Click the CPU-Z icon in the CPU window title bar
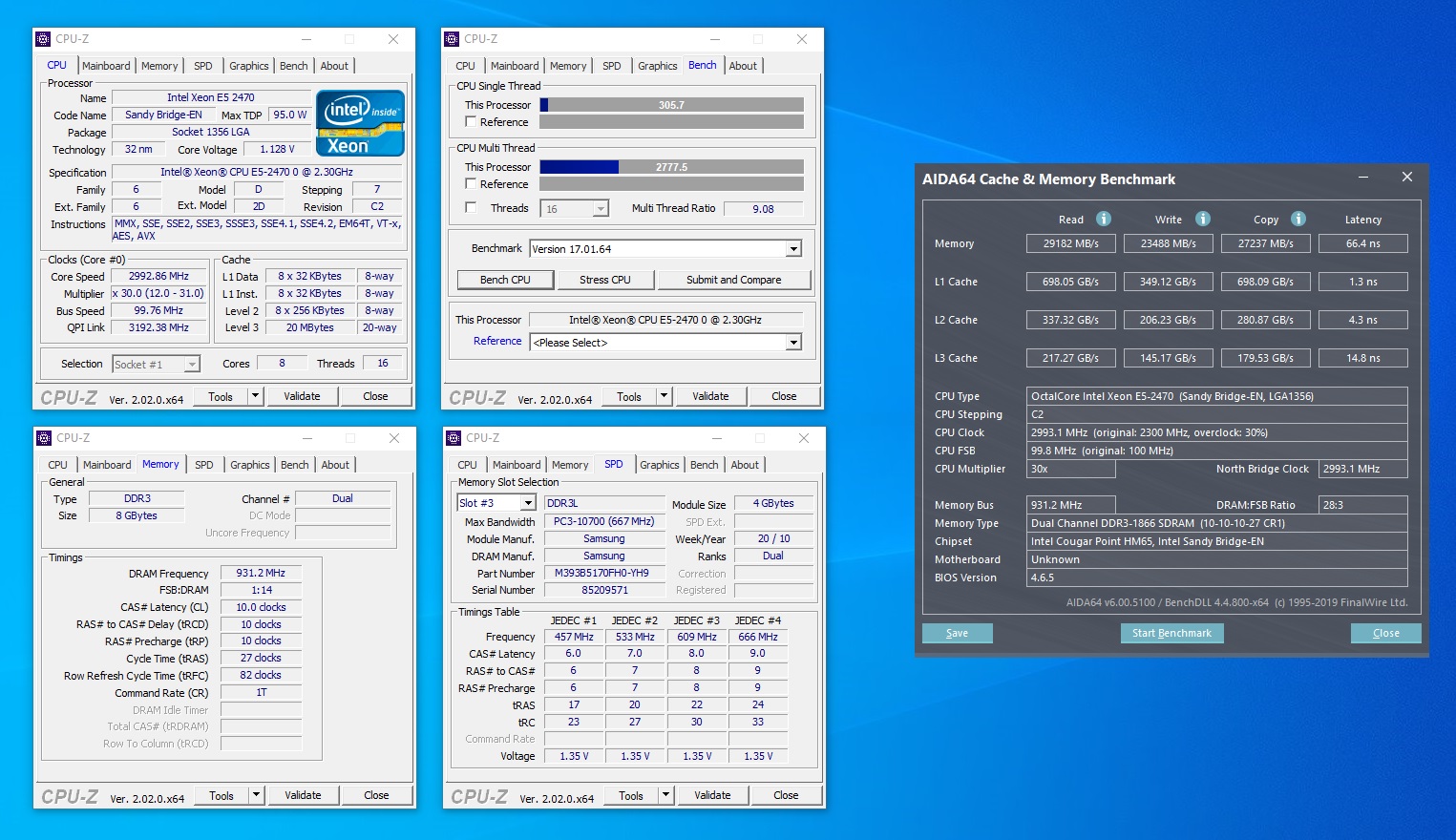Screen dimensions: 1456x840 point(43,39)
